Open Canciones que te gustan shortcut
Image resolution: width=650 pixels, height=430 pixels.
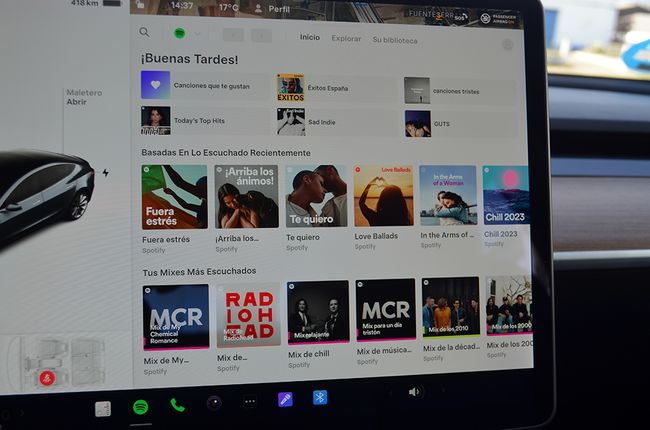205,85
